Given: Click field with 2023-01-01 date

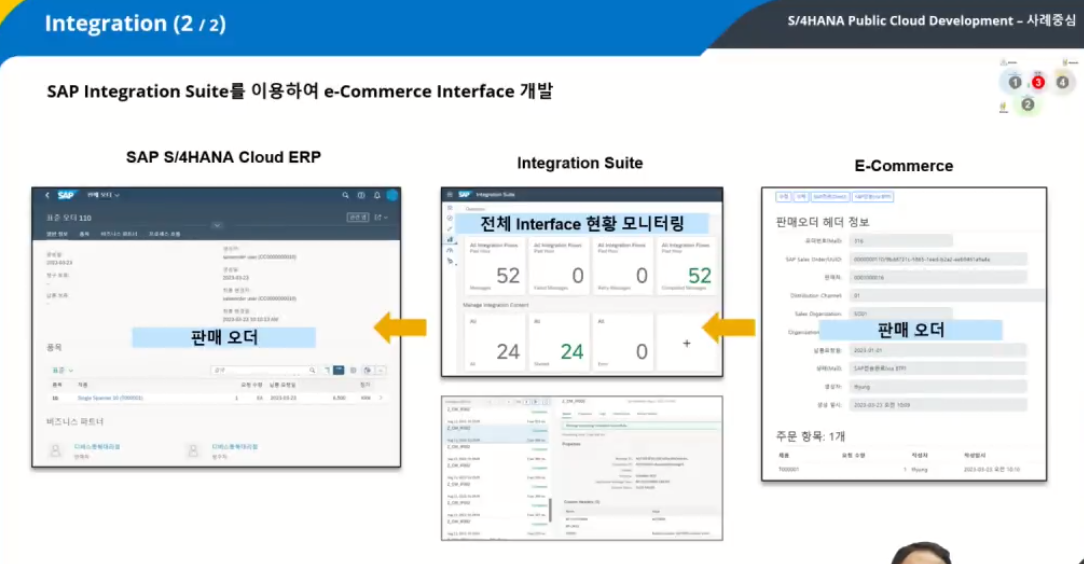Looking at the screenshot, I should click(x=938, y=350).
